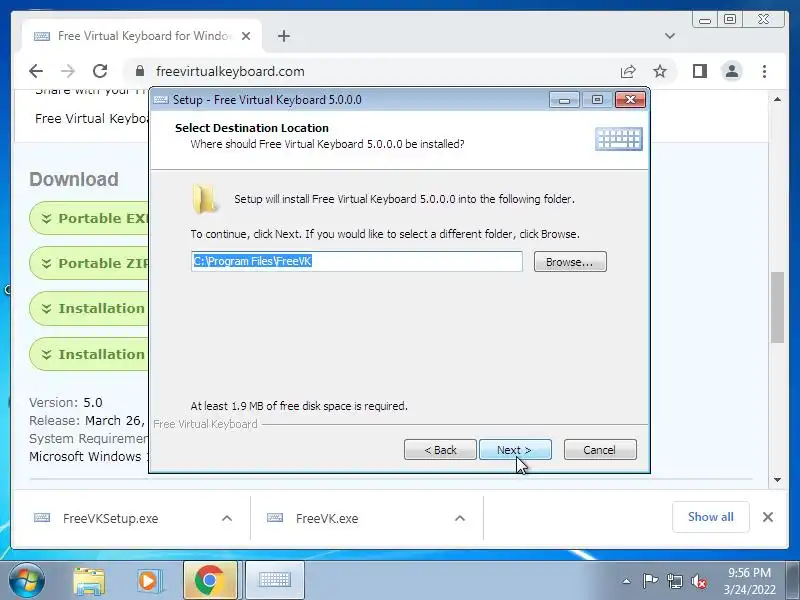The image size is (800, 600).
Task: Click Show all downloads
Action: [x=711, y=517]
